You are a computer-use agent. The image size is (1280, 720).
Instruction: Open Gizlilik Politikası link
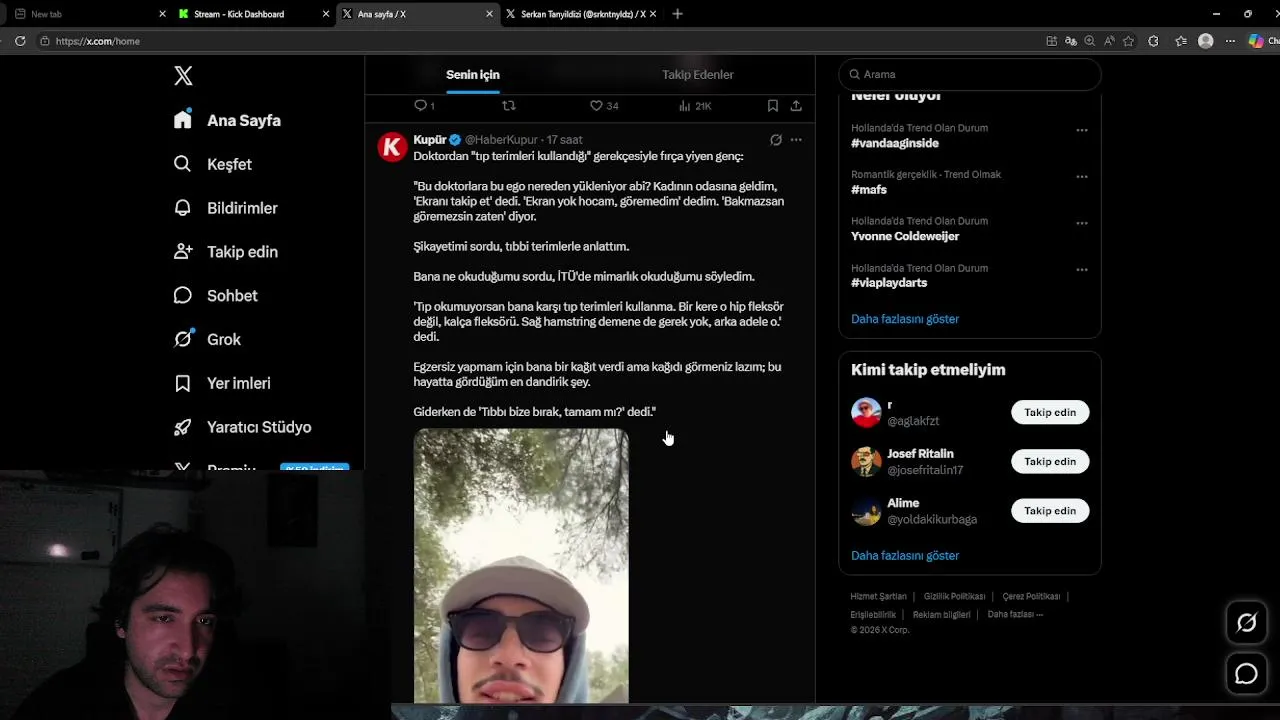pos(954,597)
